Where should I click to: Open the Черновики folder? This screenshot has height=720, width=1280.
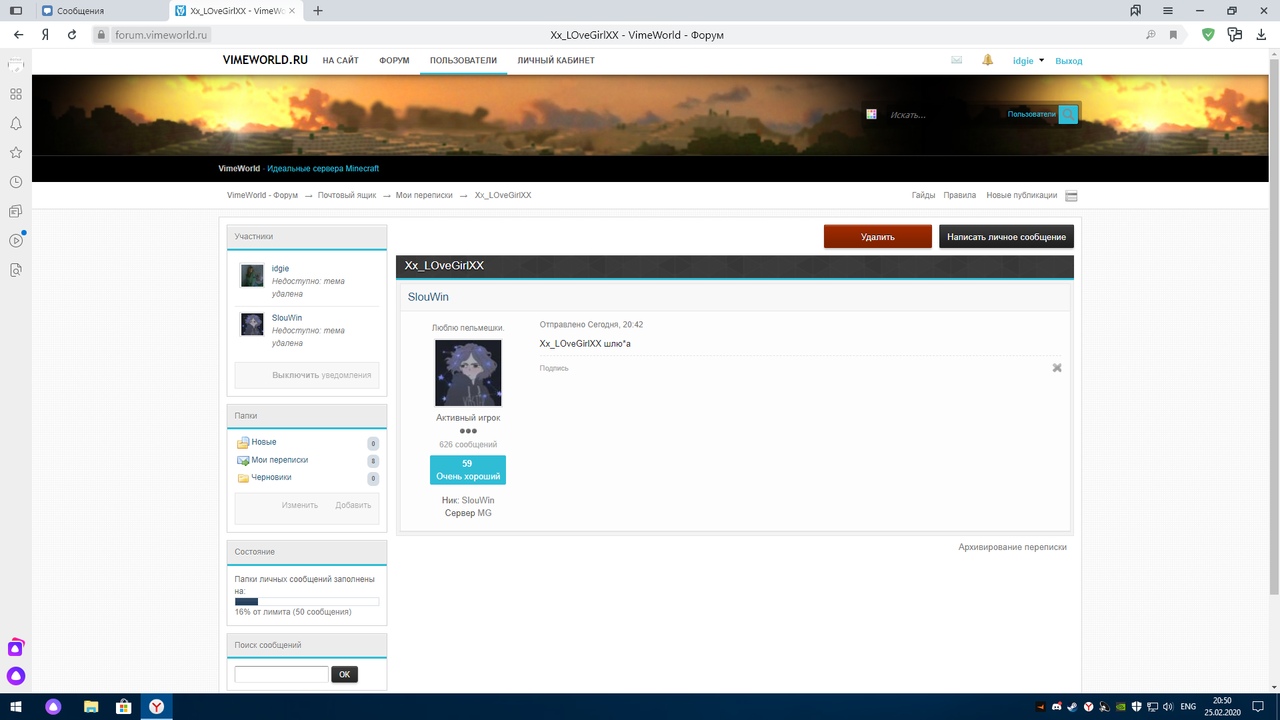tap(271, 478)
